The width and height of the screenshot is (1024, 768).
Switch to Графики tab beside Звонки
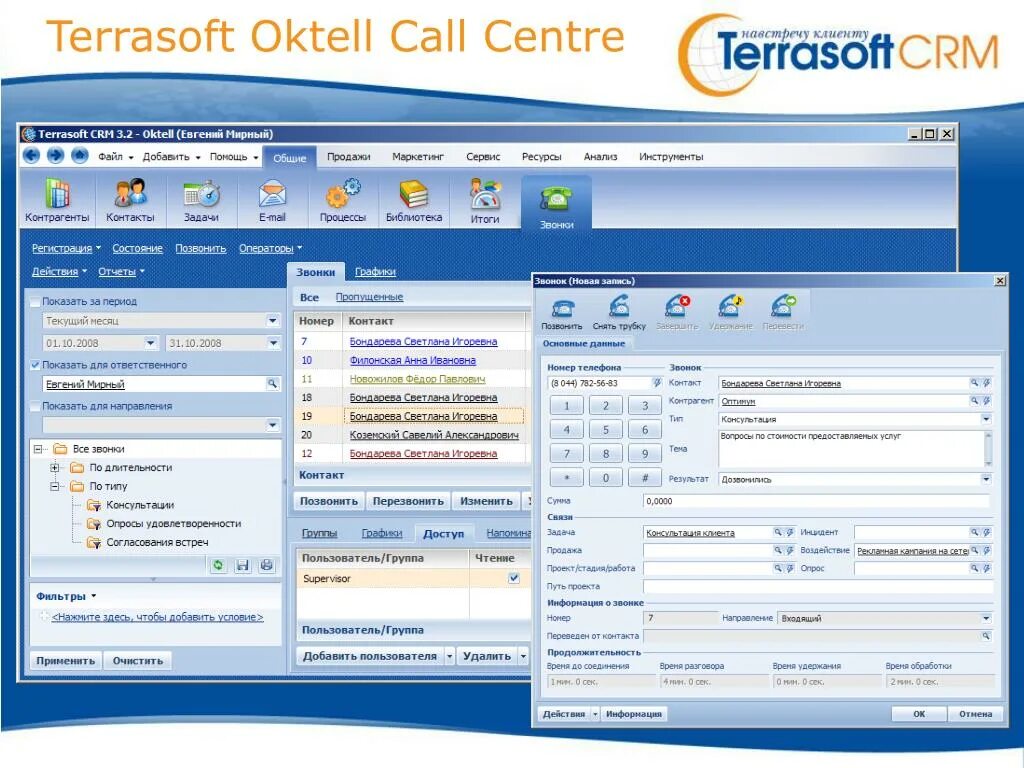[x=375, y=272]
